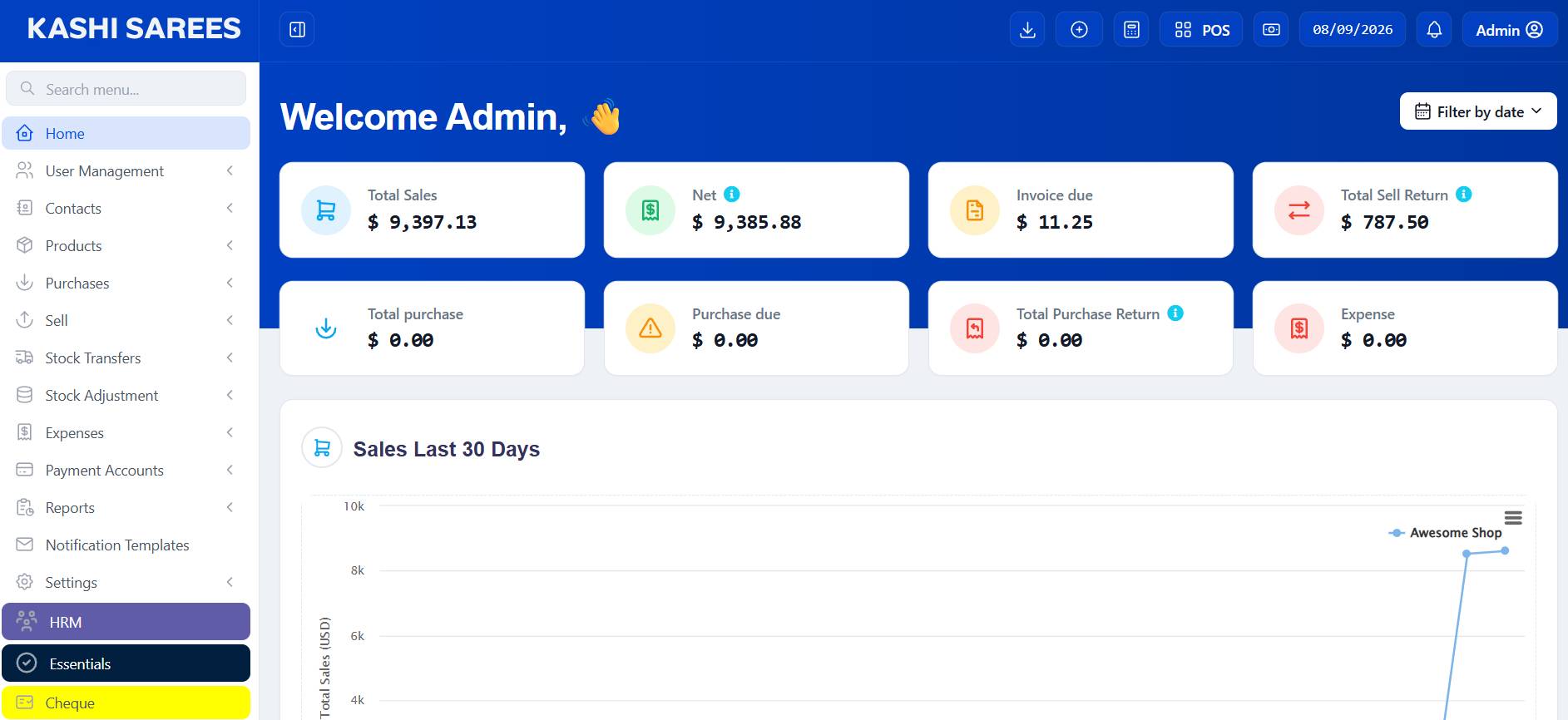Click the Expenses receipt icon
This screenshot has height=720, width=1568.
tap(25, 432)
